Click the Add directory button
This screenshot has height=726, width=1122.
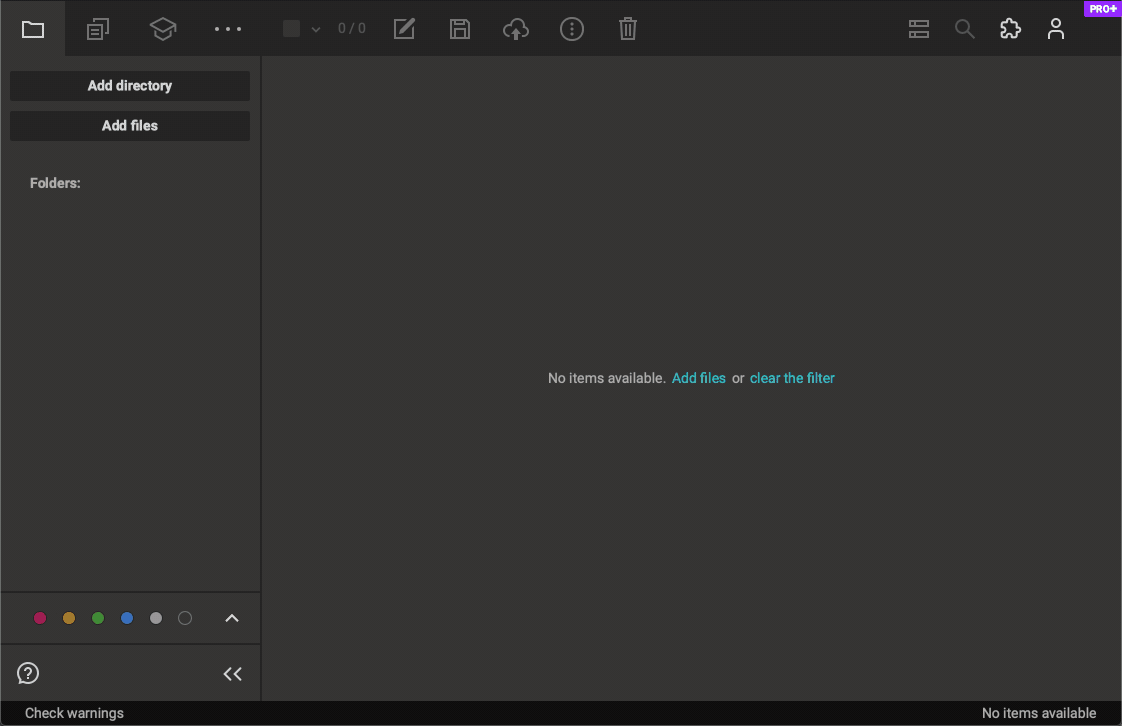click(129, 86)
